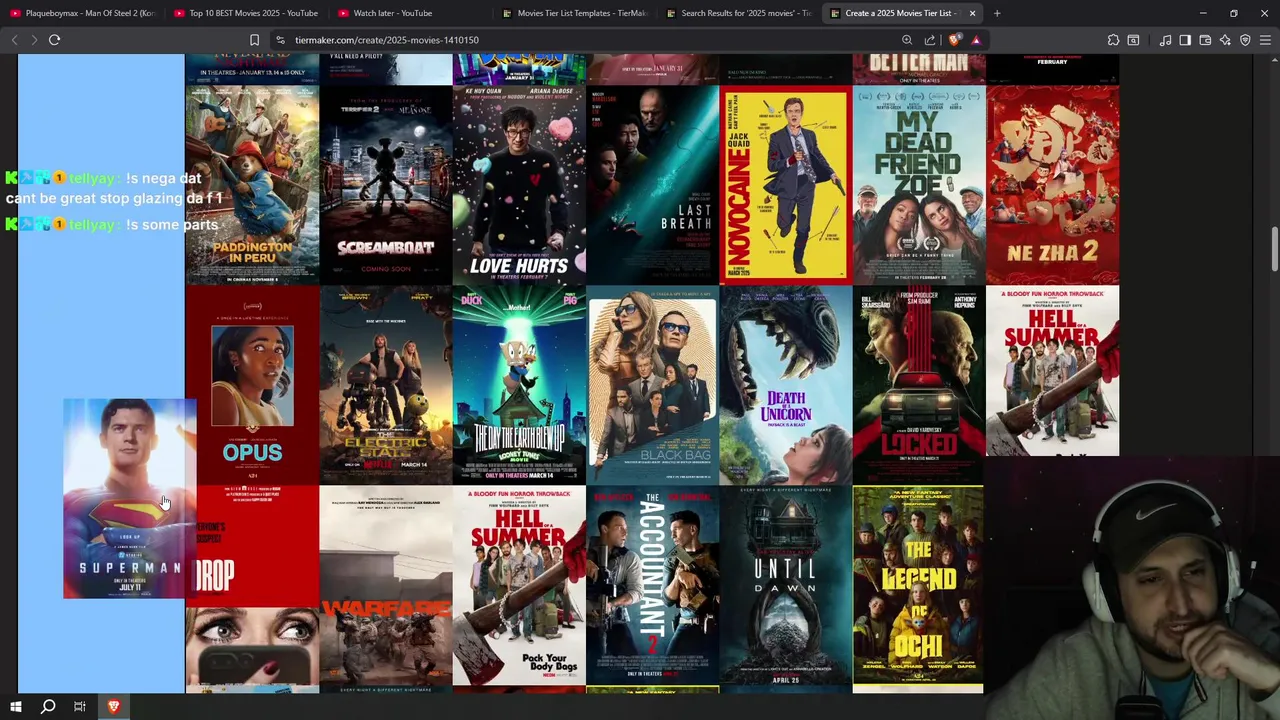
Task: Select the Love Hurts poster
Action: 519,185
